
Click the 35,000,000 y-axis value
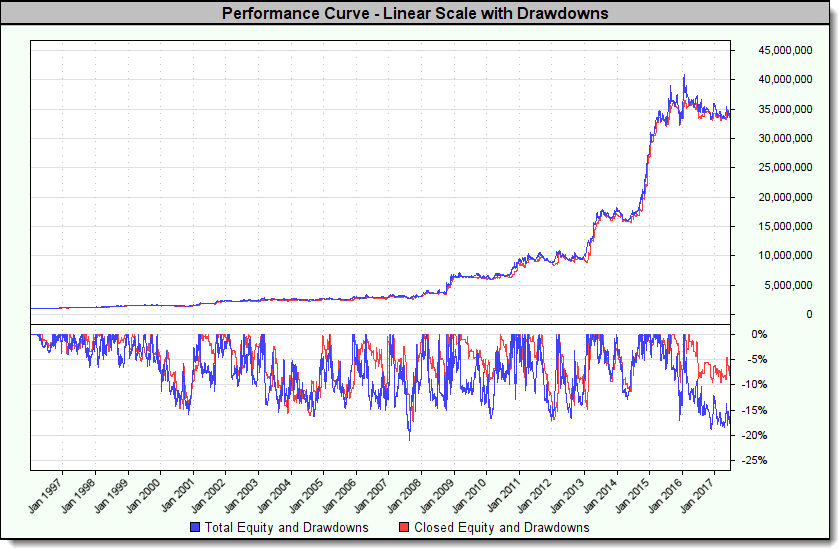tap(775, 108)
